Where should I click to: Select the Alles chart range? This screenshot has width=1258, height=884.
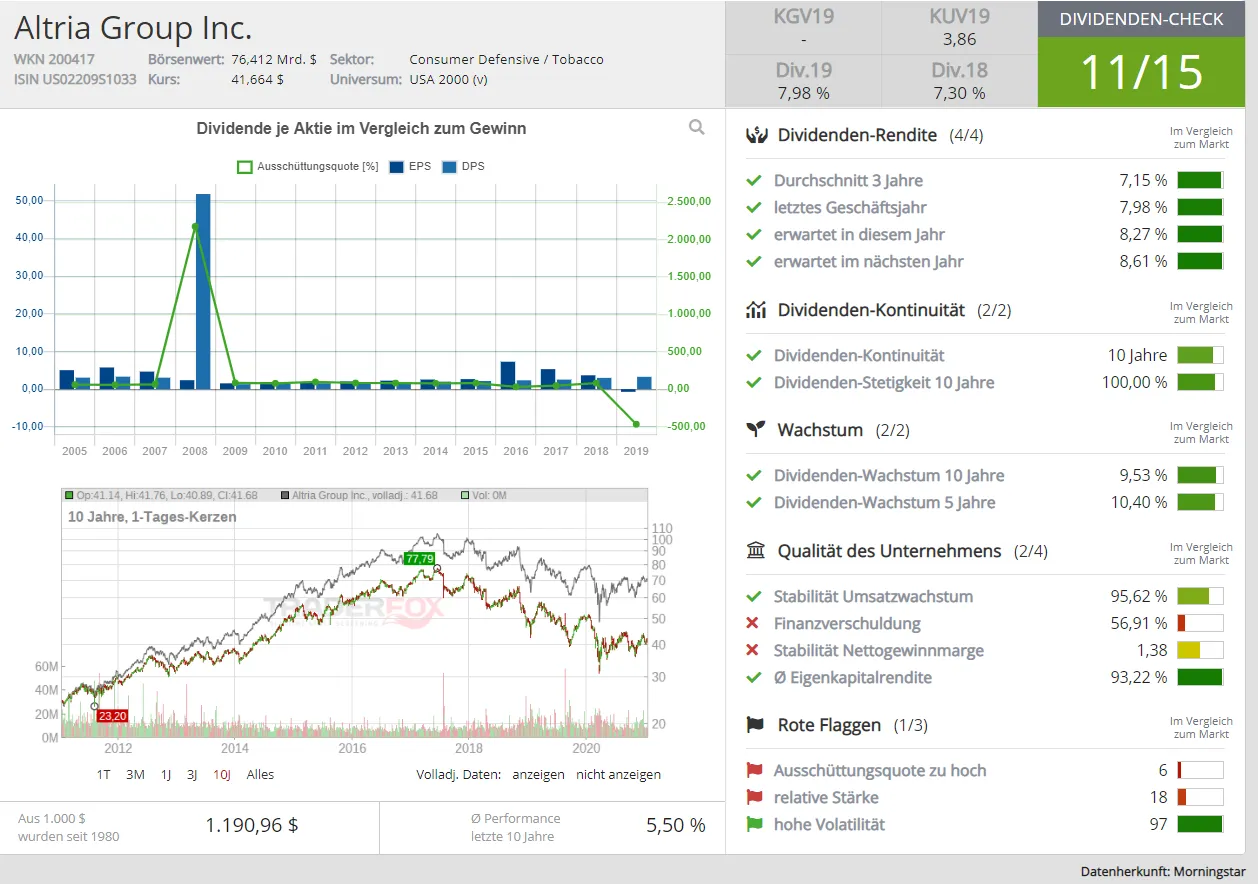[260, 774]
